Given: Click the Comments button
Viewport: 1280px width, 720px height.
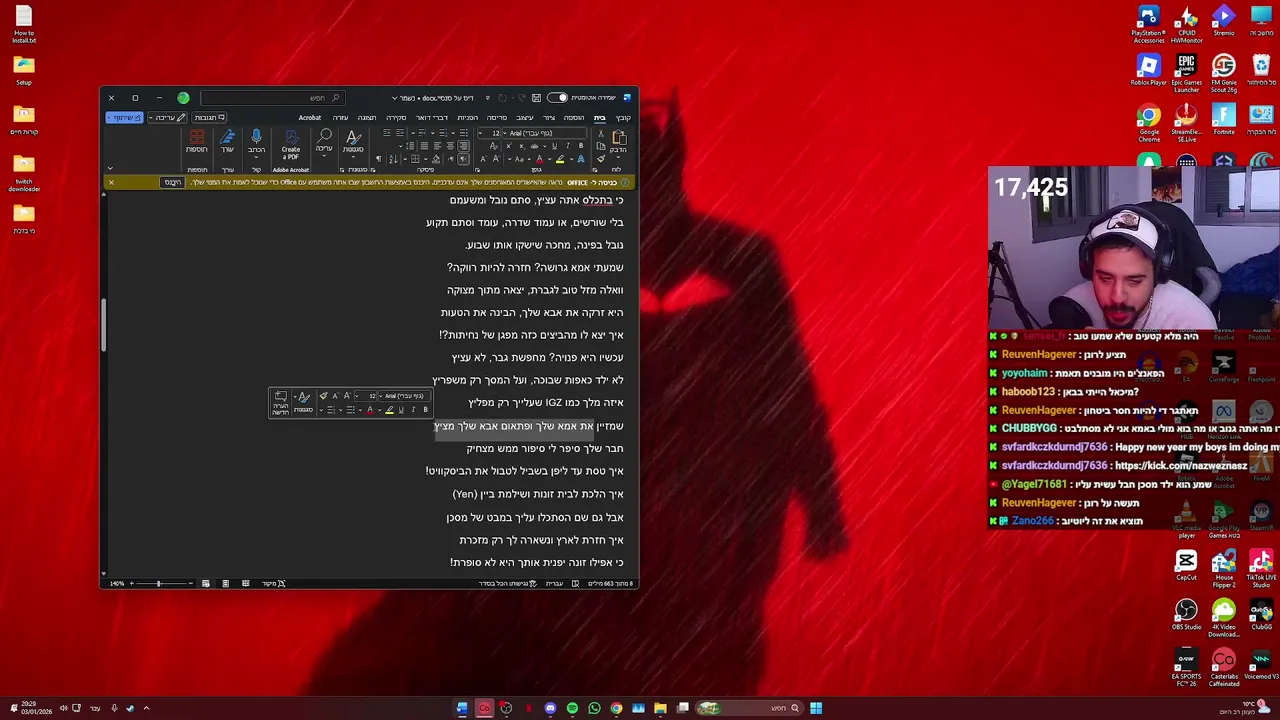Looking at the screenshot, I should 209,118.
